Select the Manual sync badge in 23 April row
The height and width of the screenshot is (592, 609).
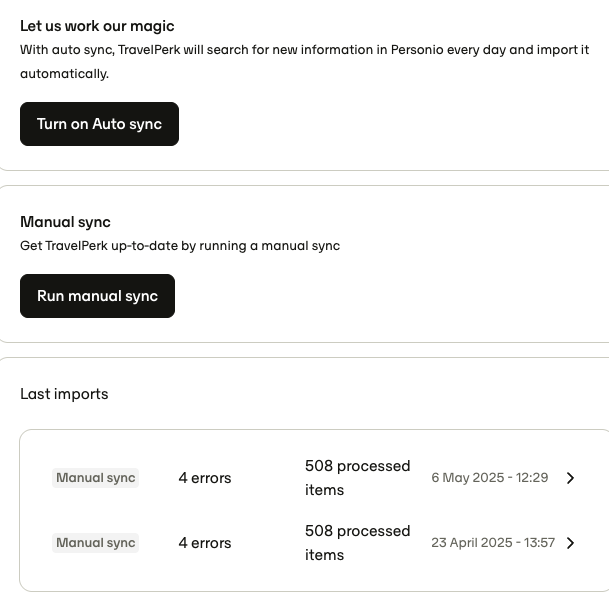point(96,543)
